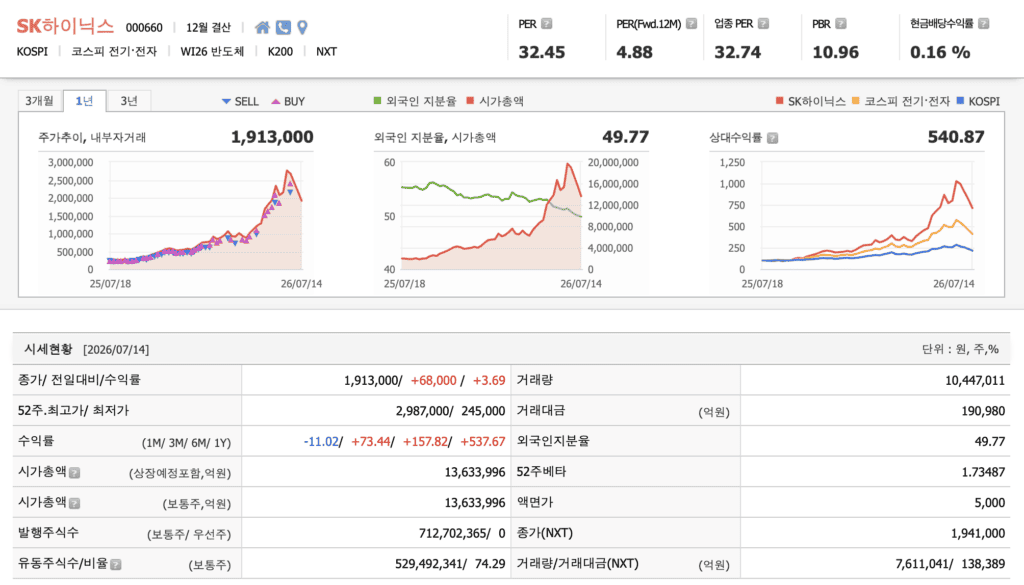Click the SELL triangle legend marker
1024x585 pixels.
(x=226, y=101)
